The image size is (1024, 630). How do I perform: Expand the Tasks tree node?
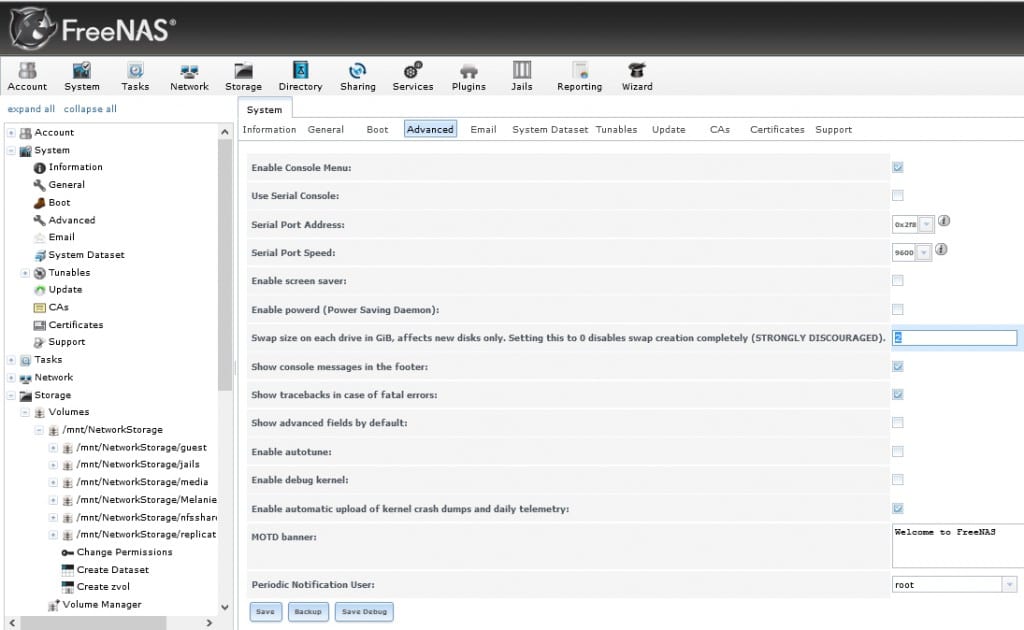11,360
